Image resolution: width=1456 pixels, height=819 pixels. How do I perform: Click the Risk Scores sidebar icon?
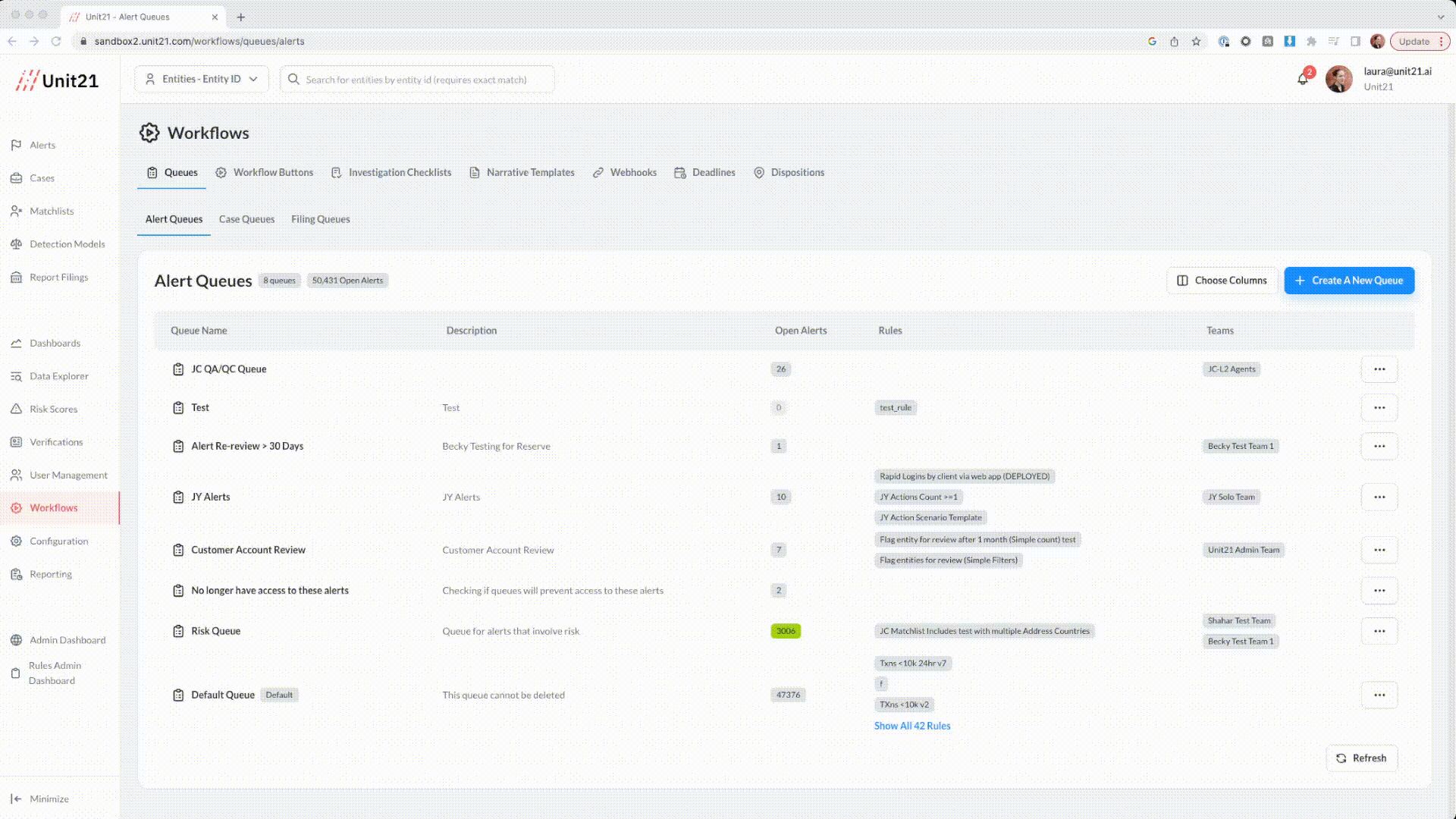[x=16, y=409]
